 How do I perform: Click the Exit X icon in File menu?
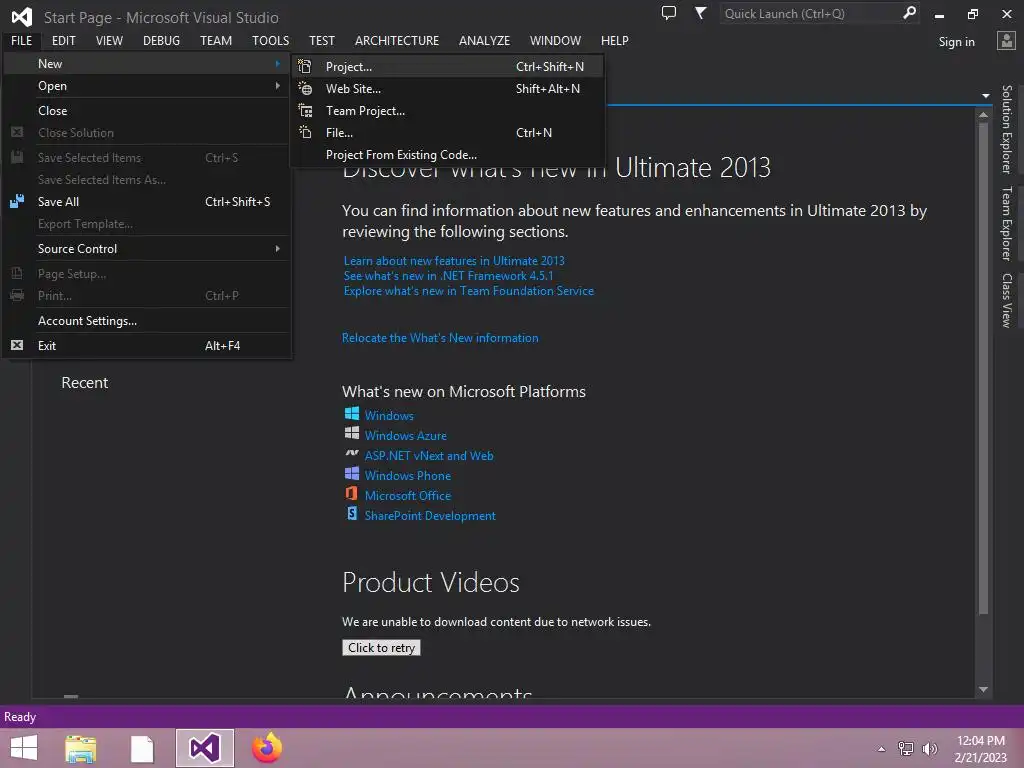(17, 345)
